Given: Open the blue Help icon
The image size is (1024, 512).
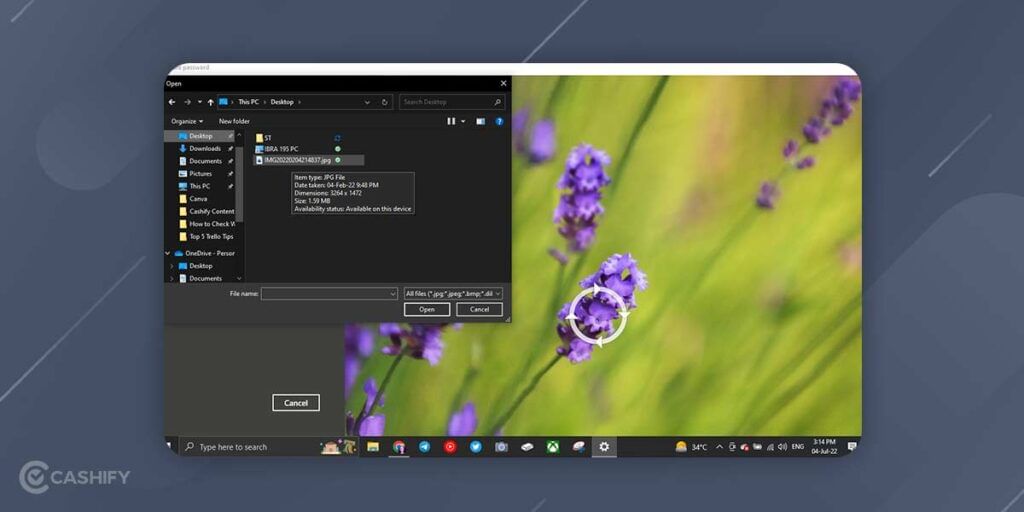Looking at the screenshot, I should tap(500, 121).
